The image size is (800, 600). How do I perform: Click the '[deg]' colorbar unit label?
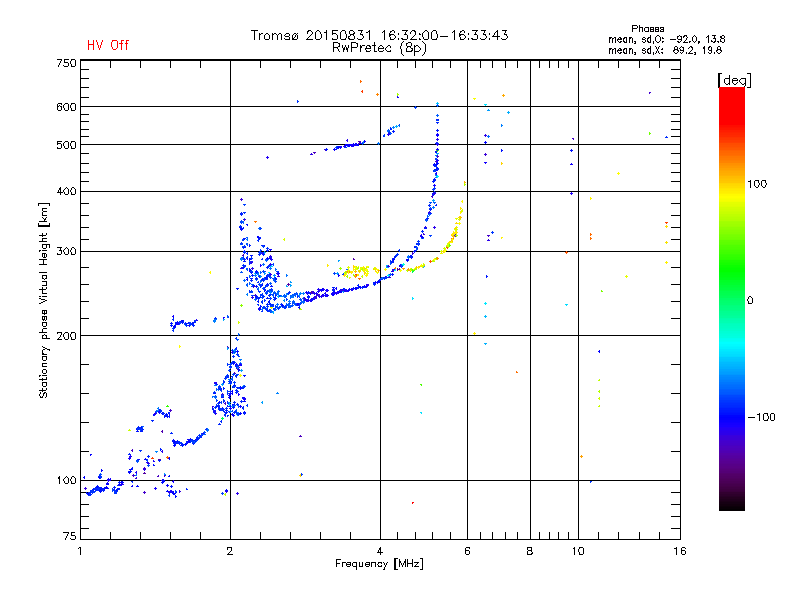tap(734, 80)
